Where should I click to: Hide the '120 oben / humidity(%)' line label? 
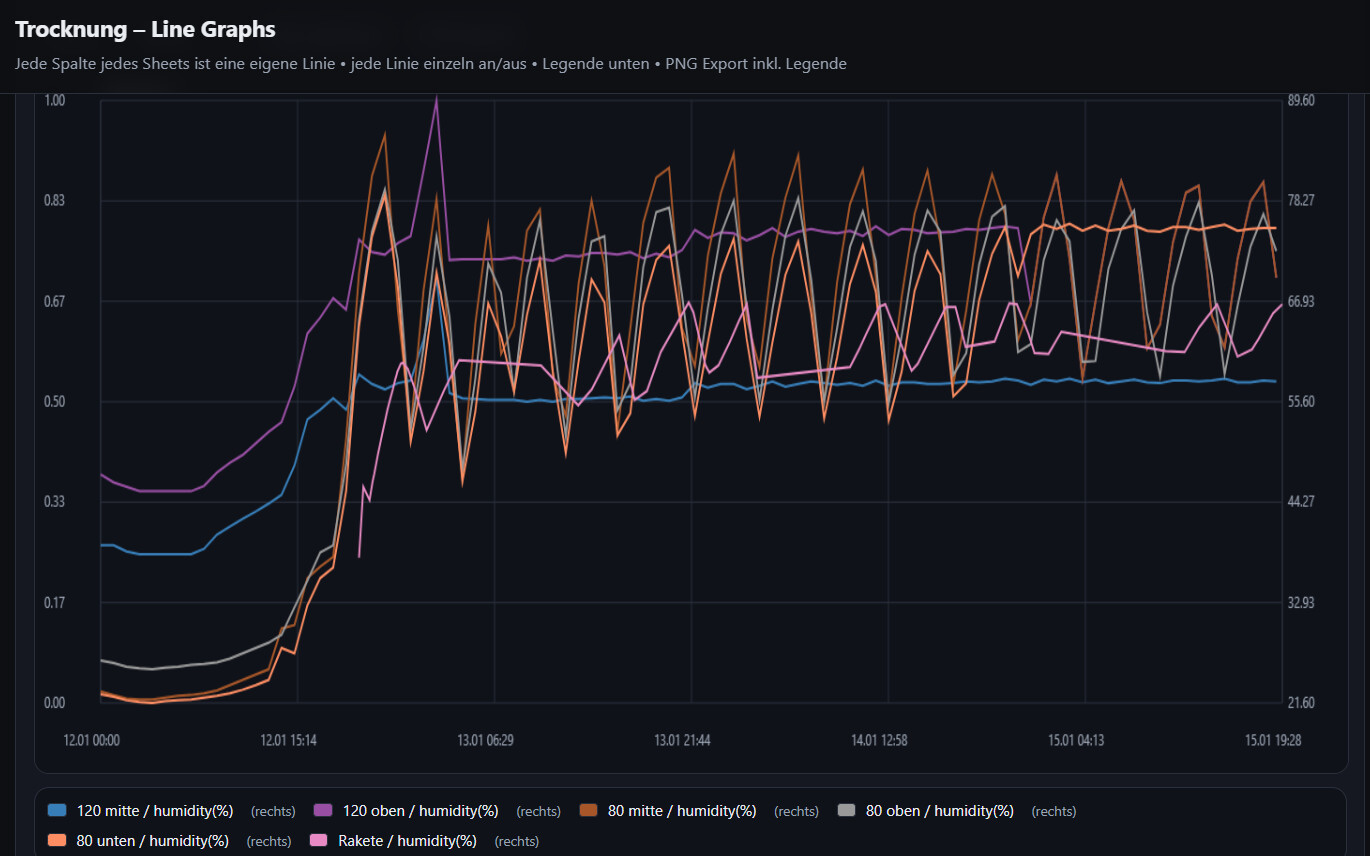(x=420, y=811)
